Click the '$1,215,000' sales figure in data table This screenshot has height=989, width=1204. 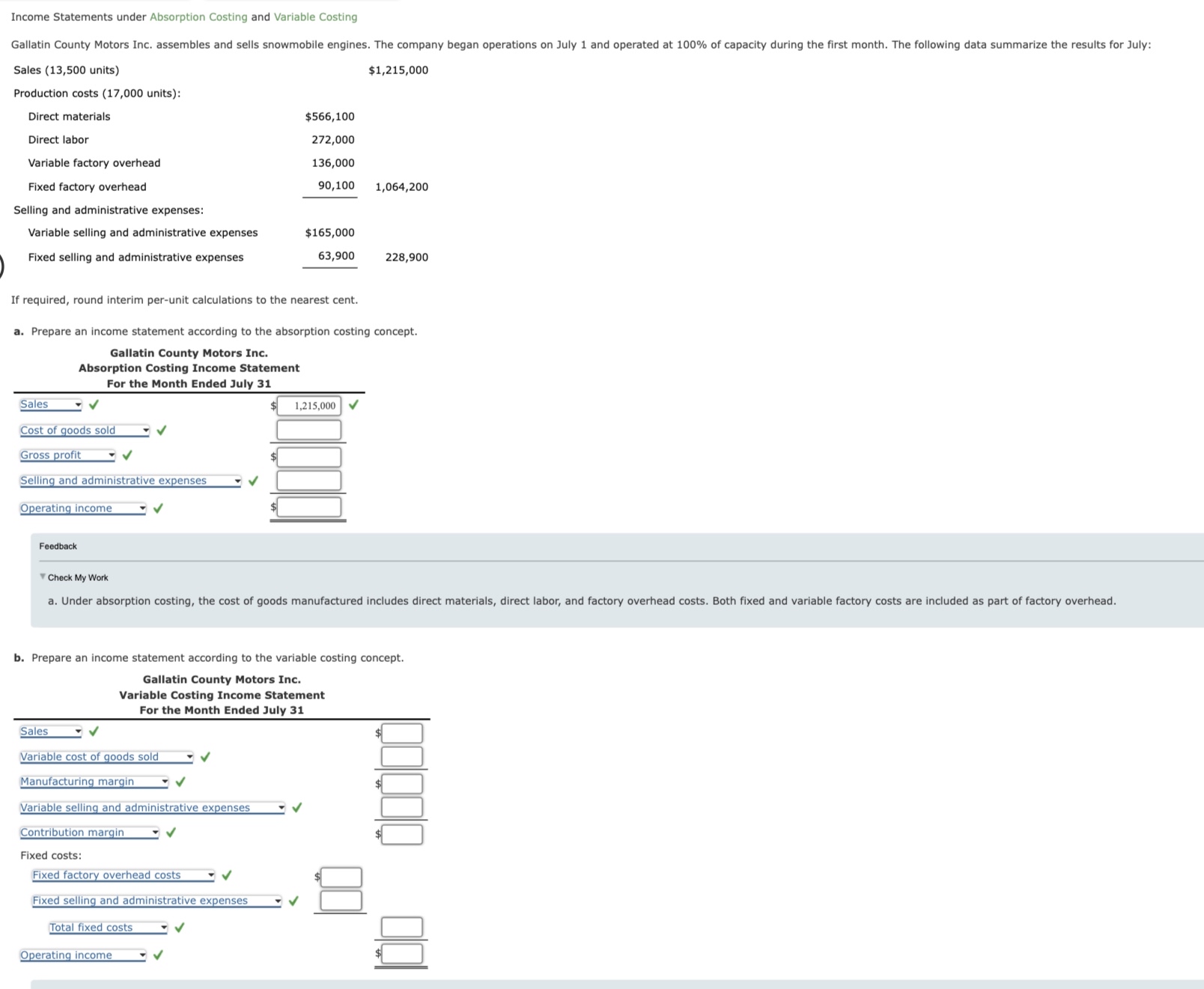(x=398, y=70)
